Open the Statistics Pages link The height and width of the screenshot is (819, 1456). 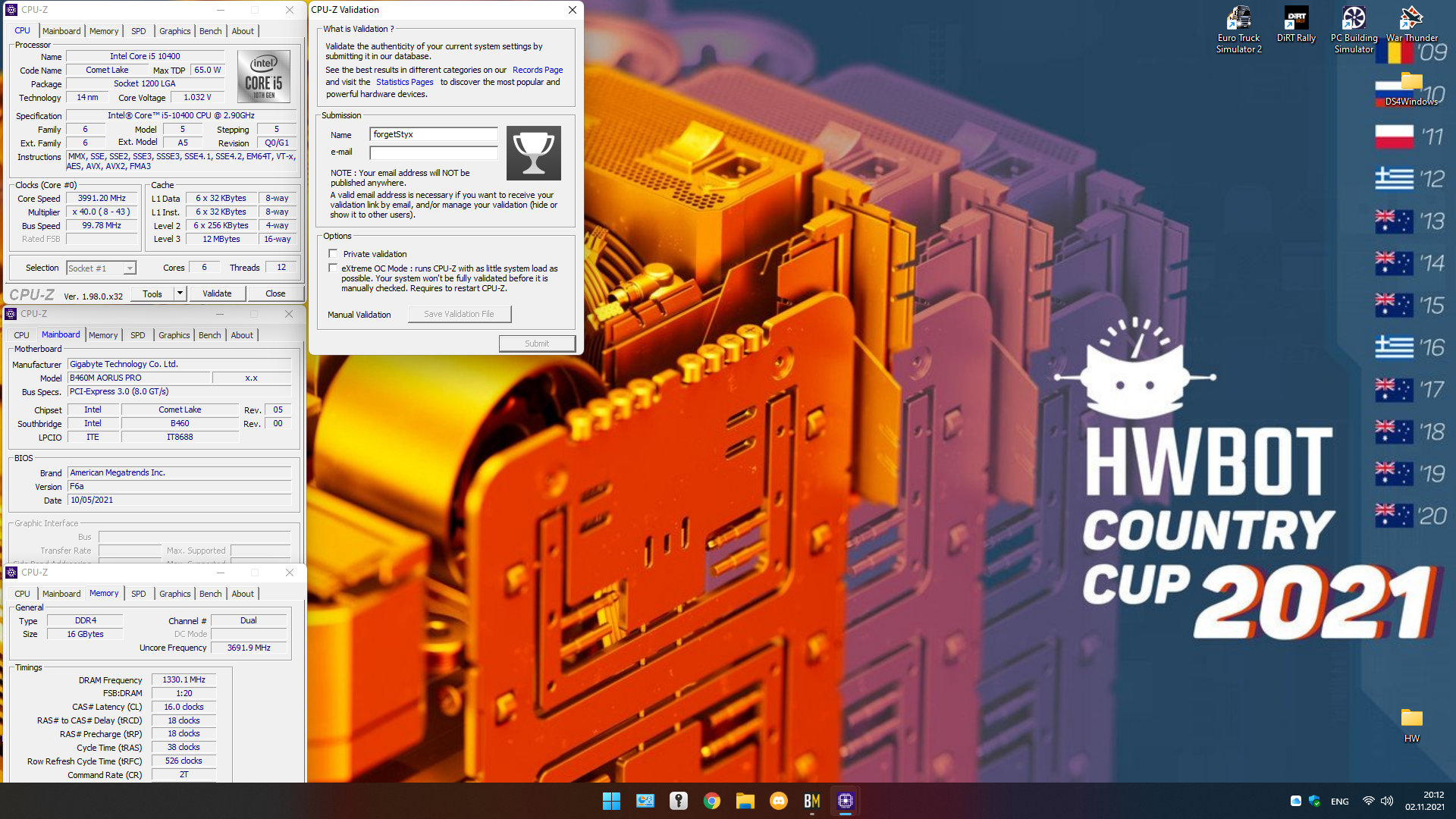point(405,82)
